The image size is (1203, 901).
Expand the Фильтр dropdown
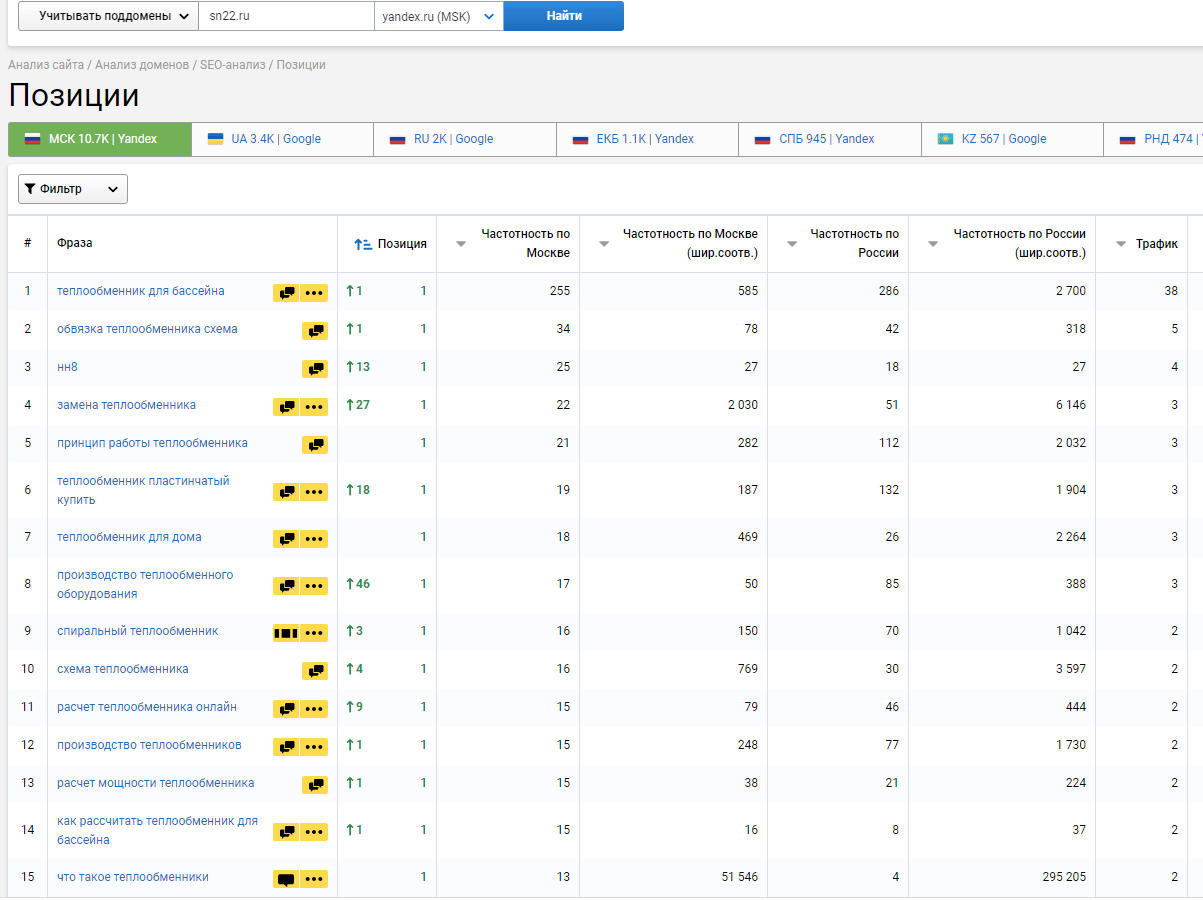click(x=73, y=189)
